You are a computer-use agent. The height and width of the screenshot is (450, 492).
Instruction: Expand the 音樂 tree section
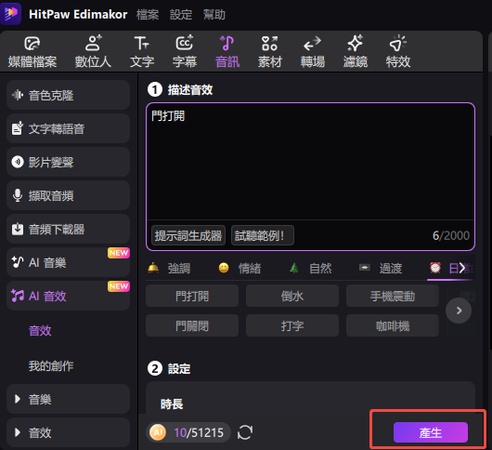click(68, 399)
